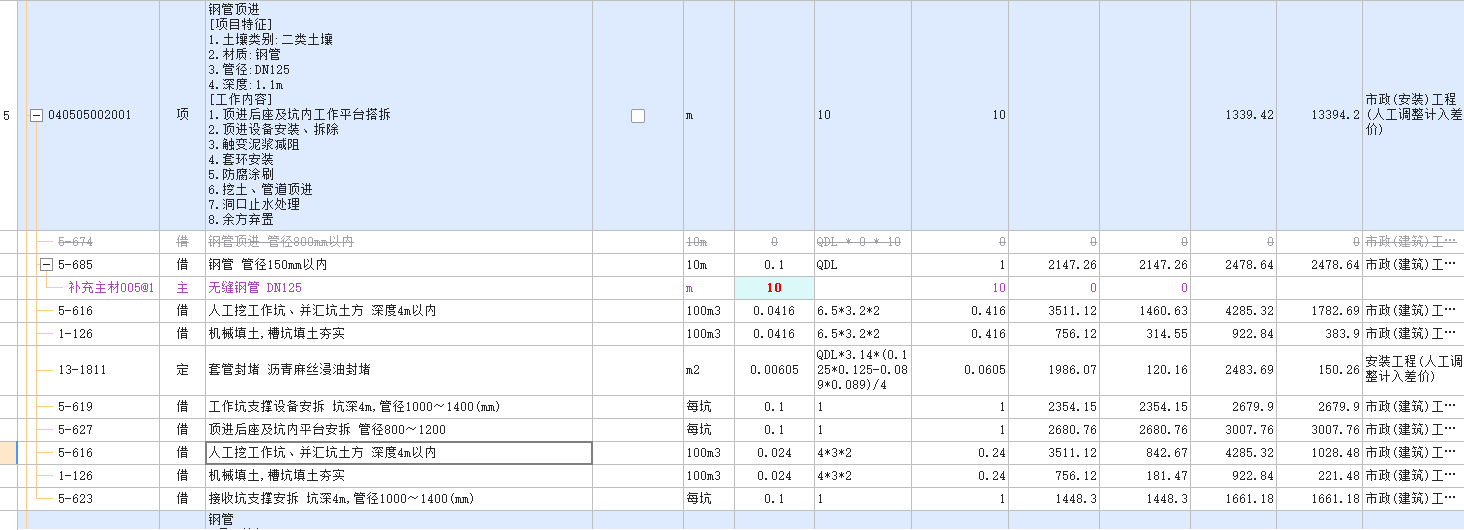Select item code 040505002001
This screenshot has height=530, width=1464.
point(89,115)
